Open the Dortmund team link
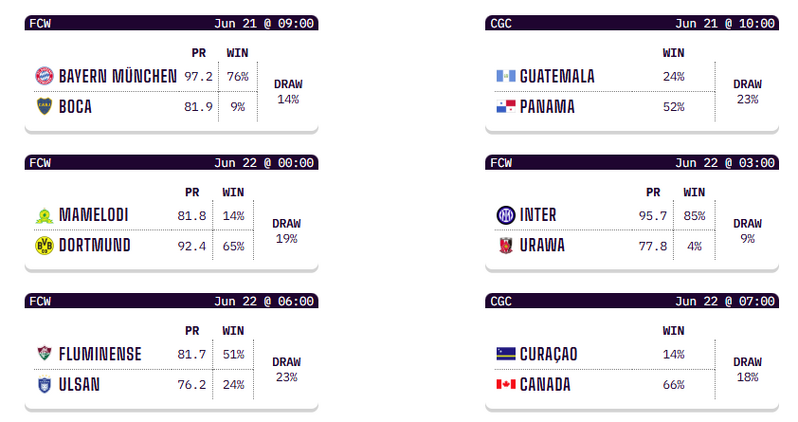This screenshot has width=798, height=422. tap(94, 245)
